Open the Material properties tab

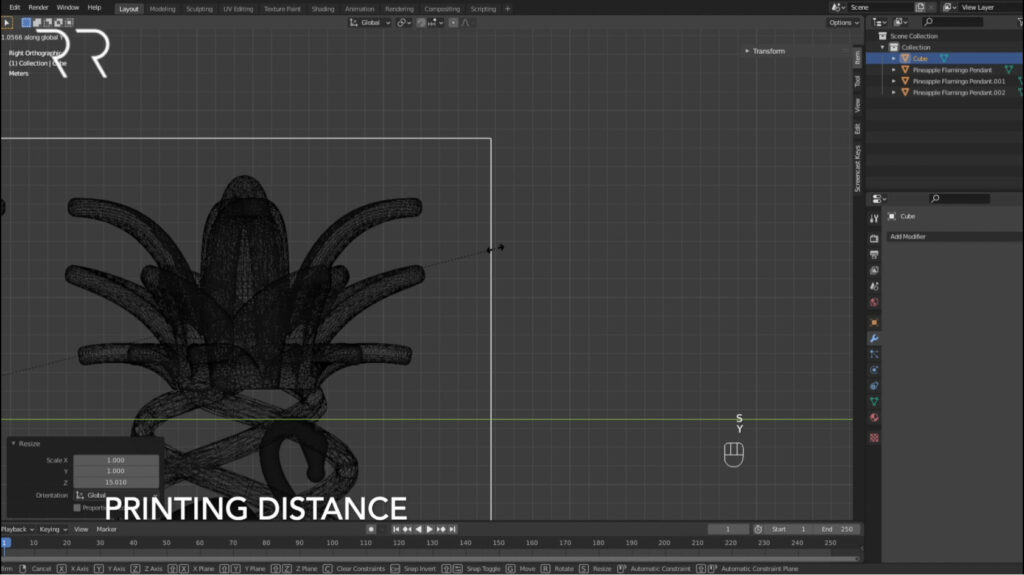click(x=874, y=418)
